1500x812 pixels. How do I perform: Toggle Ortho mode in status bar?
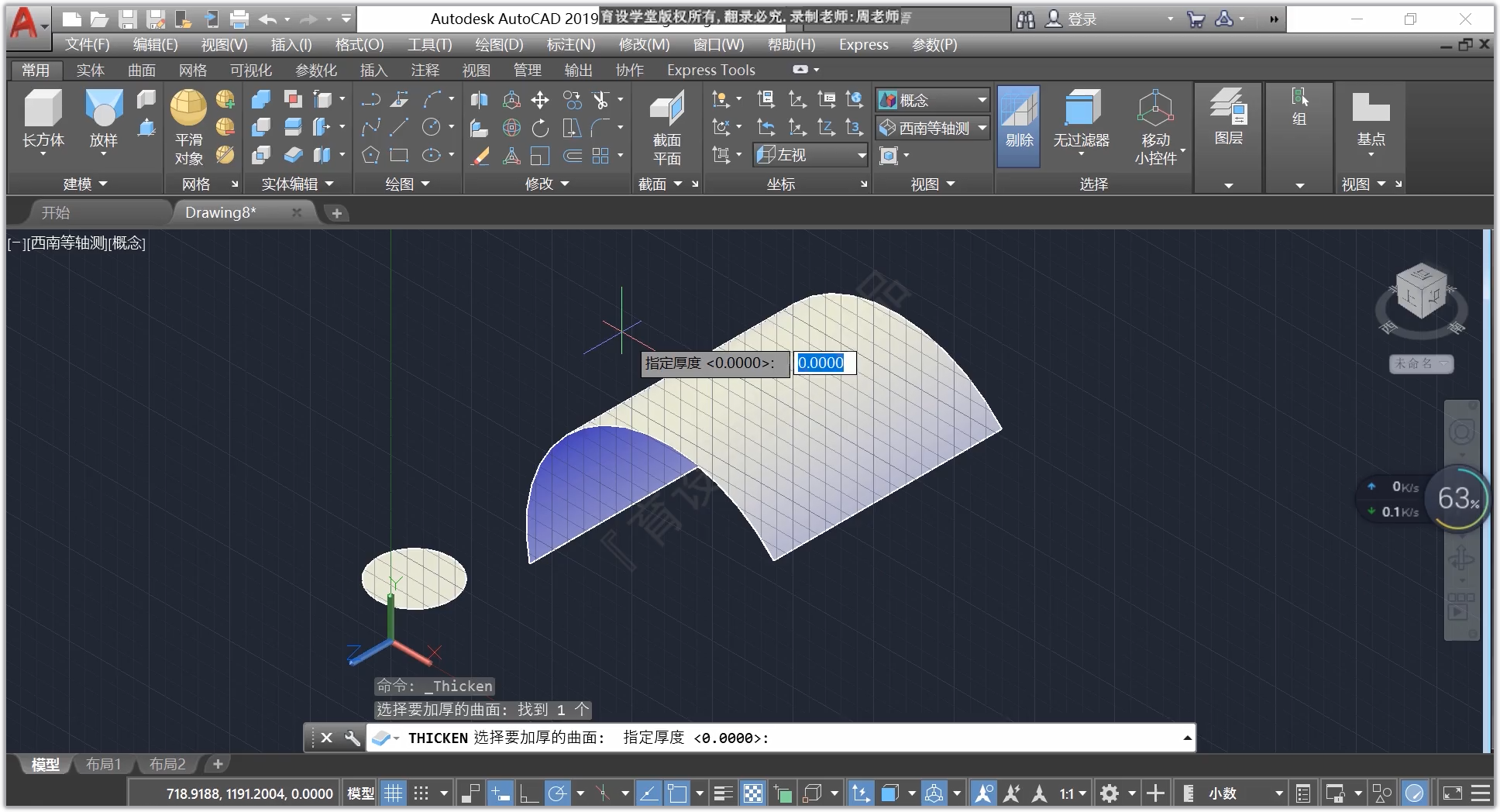(529, 793)
